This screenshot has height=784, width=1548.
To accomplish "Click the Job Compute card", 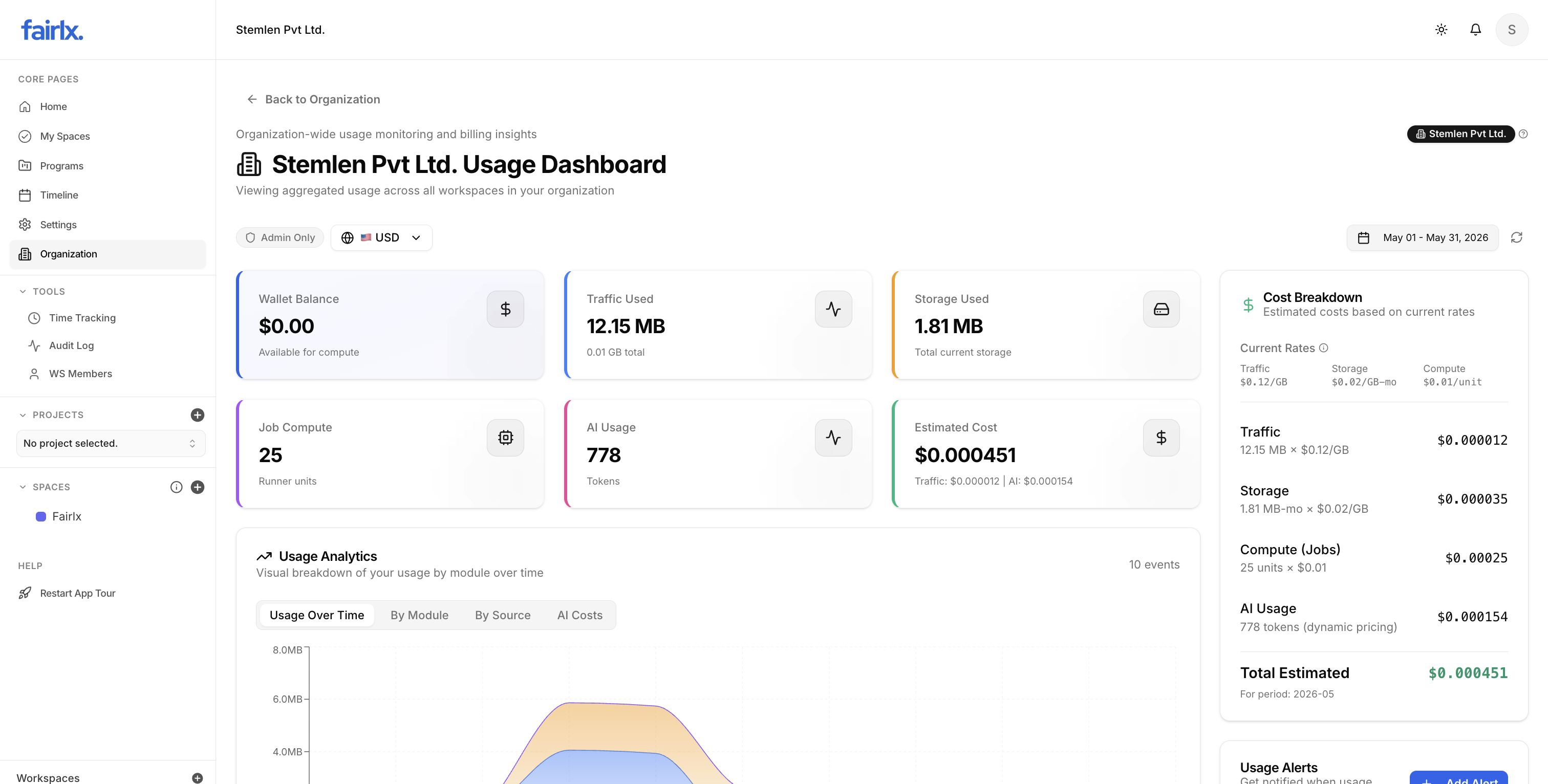I will (x=390, y=453).
